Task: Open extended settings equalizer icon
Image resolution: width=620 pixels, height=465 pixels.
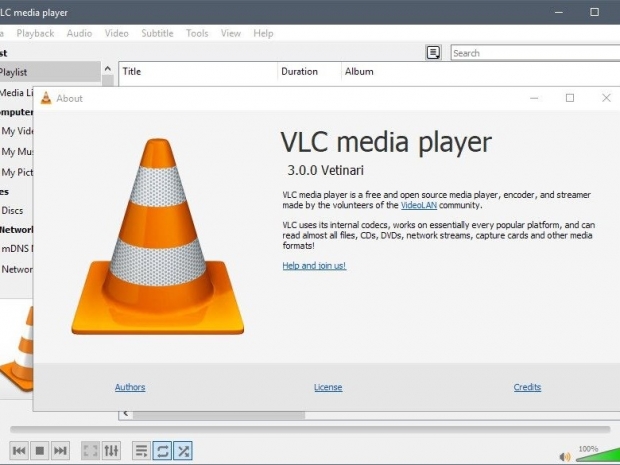Action: 112,451
